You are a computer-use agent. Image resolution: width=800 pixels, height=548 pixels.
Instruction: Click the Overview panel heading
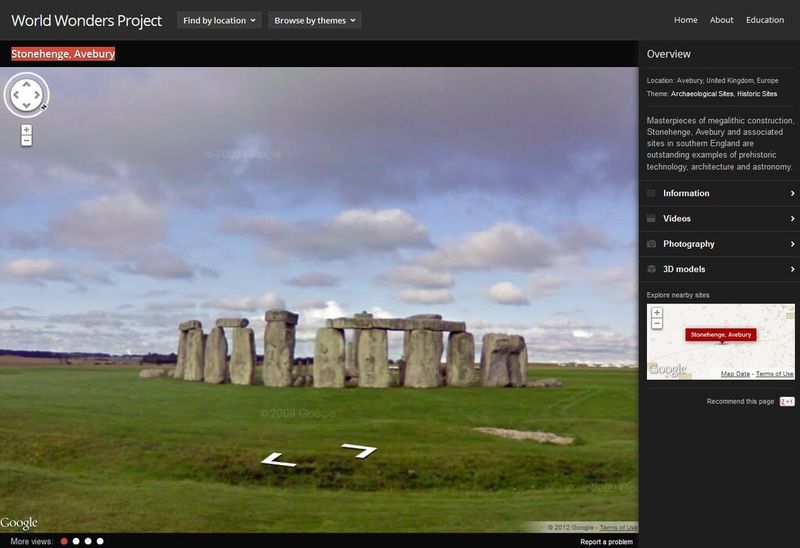click(x=668, y=54)
